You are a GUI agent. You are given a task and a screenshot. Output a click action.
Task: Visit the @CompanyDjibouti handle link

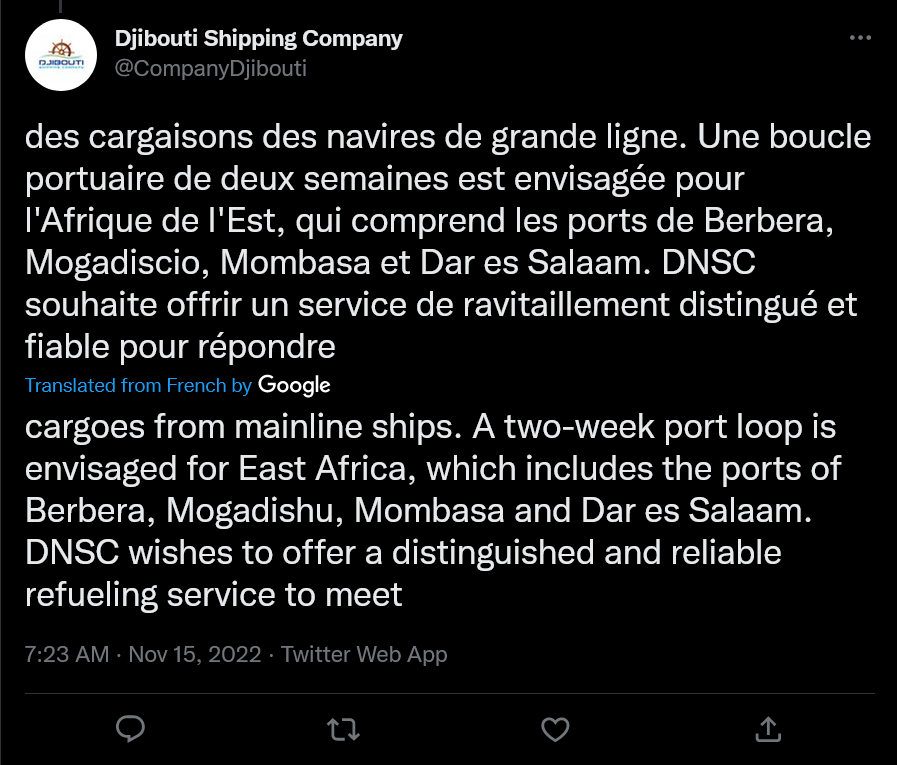tap(211, 68)
